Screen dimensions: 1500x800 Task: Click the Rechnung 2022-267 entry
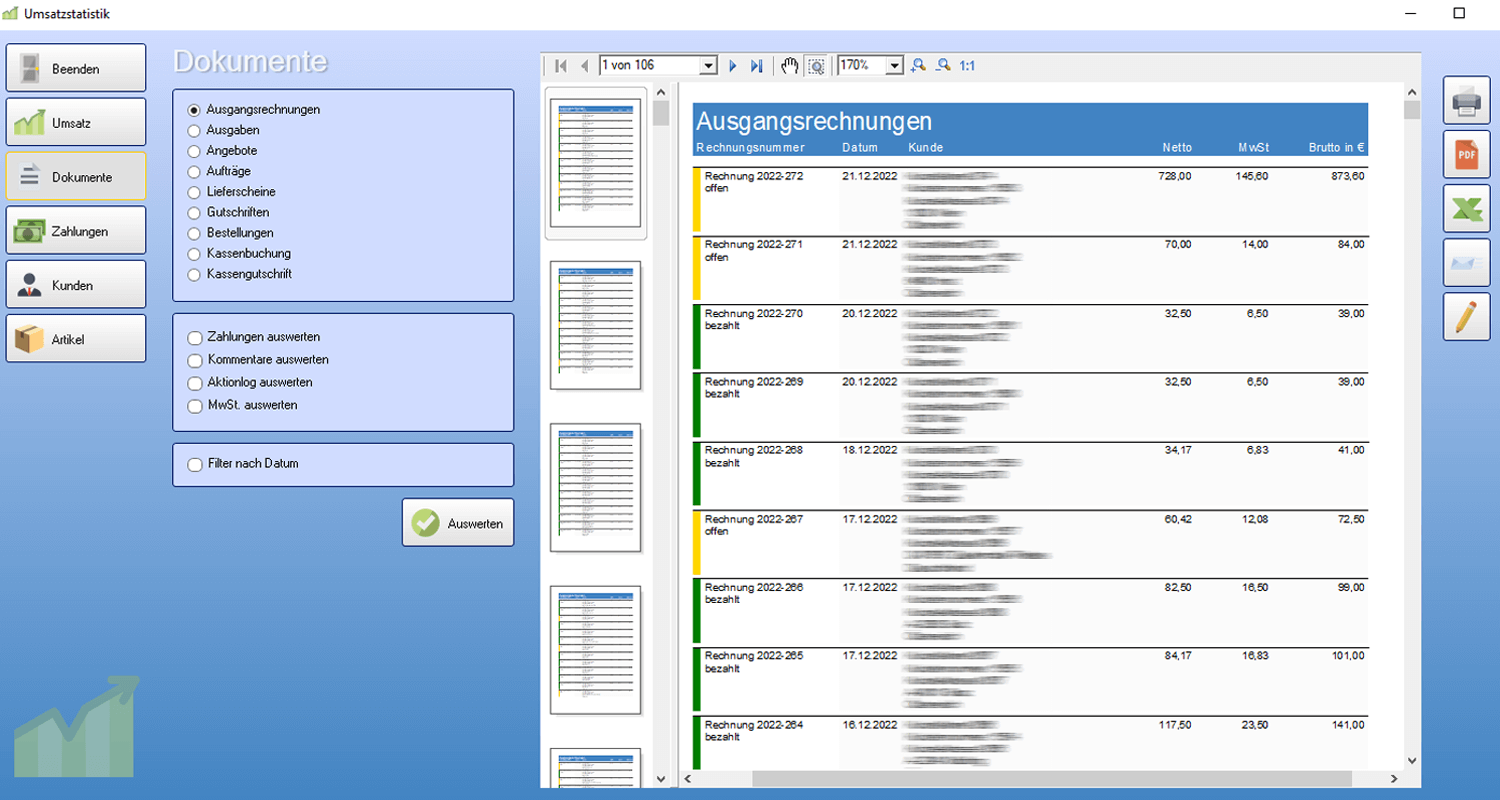754,519
